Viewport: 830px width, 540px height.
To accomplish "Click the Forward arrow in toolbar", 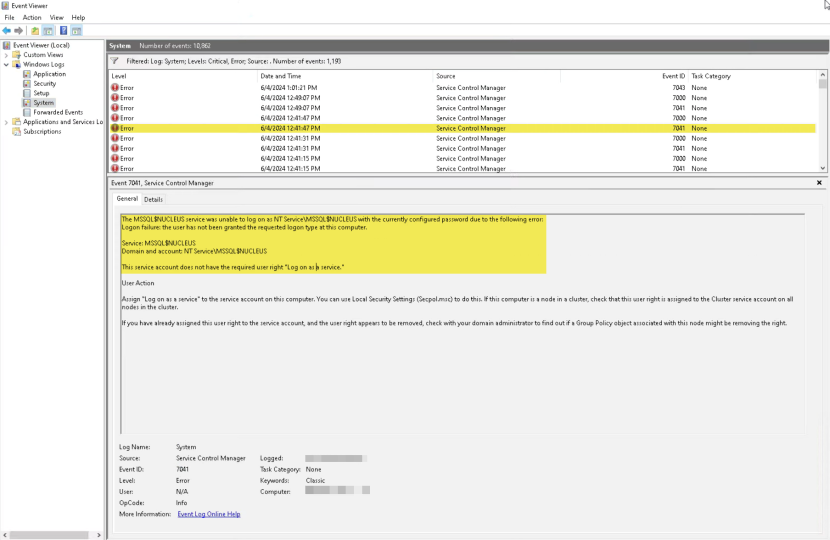I will pyautogui.click(x=19, y=31).
